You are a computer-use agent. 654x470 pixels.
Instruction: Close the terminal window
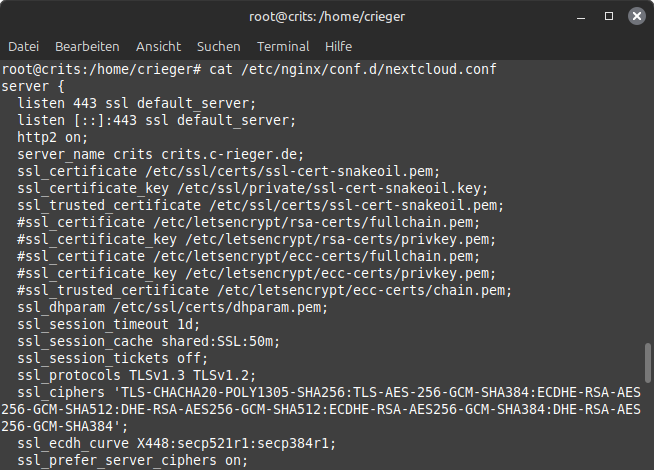pyautogui.click(x=637, y=16)
